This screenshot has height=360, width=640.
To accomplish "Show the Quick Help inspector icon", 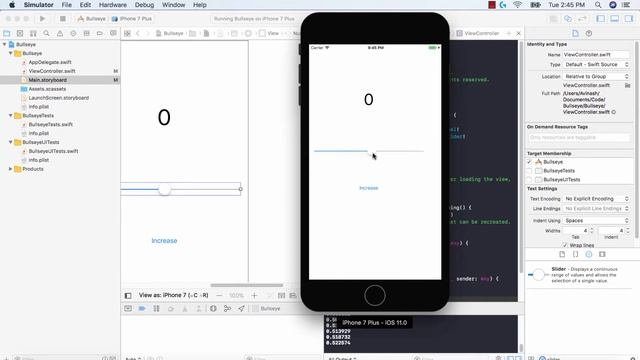I will [x=589, y=33].
